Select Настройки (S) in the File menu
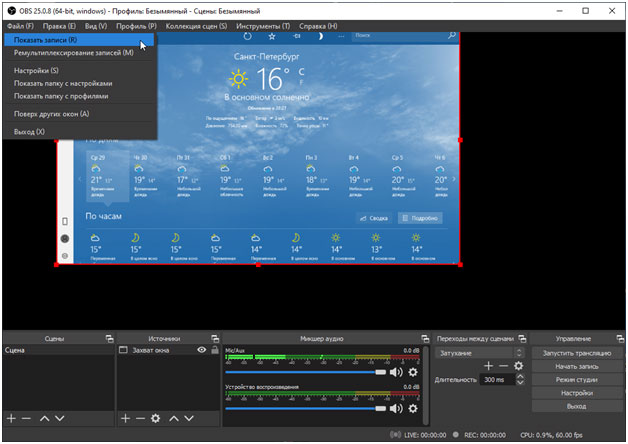The image size is (628, 444). pos(79,70)
